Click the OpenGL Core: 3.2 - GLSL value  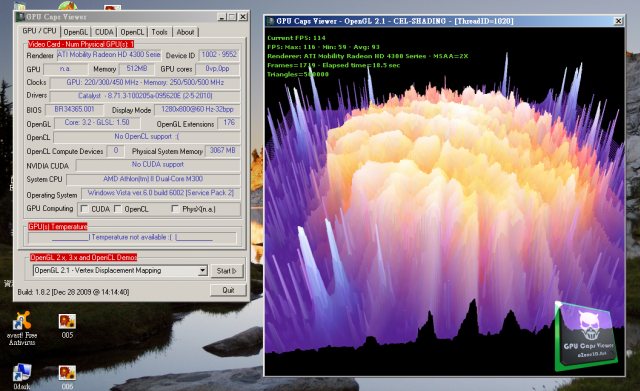coord(97,122)
